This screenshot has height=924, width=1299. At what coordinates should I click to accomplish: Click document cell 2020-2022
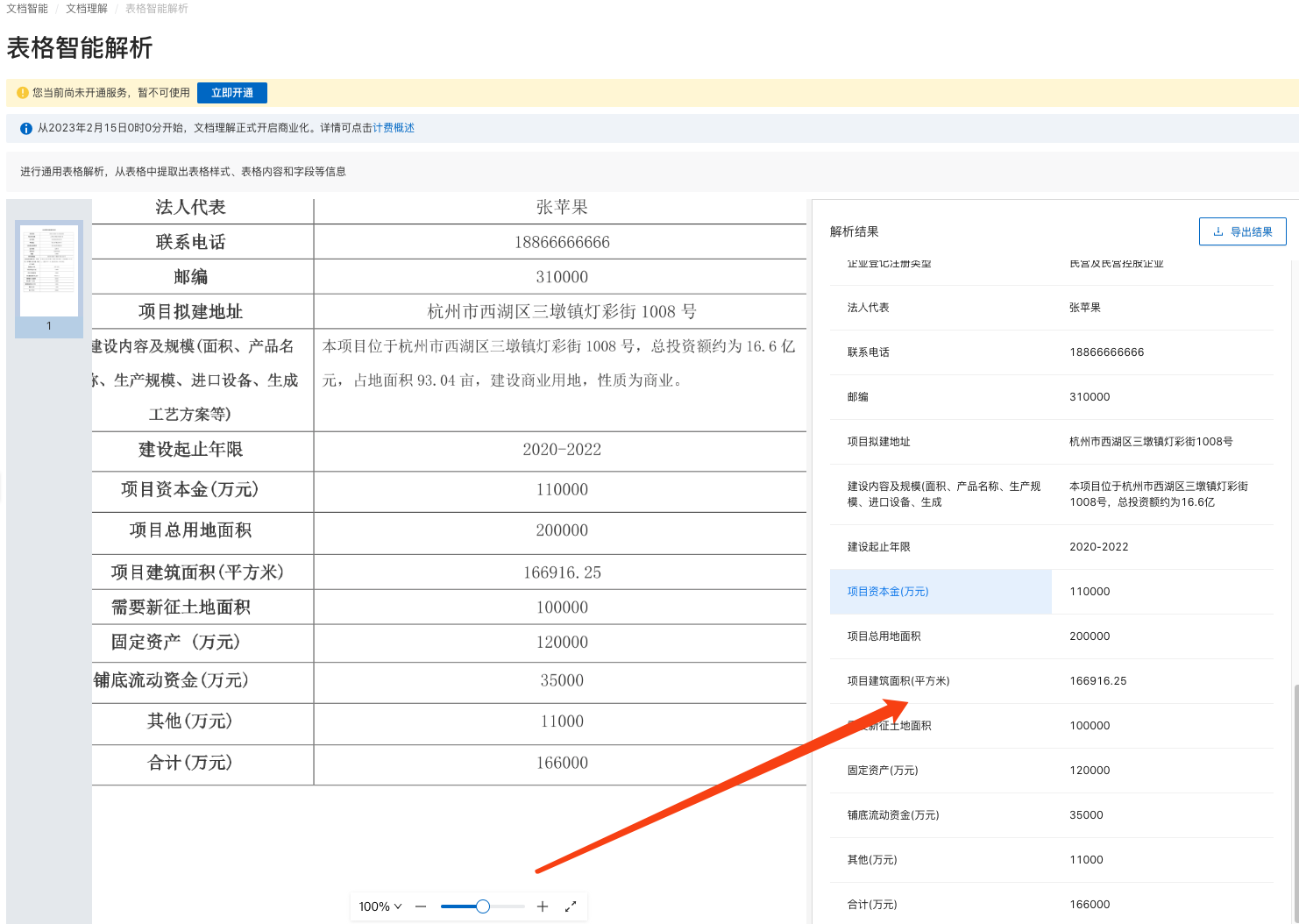tap(562, 450)
